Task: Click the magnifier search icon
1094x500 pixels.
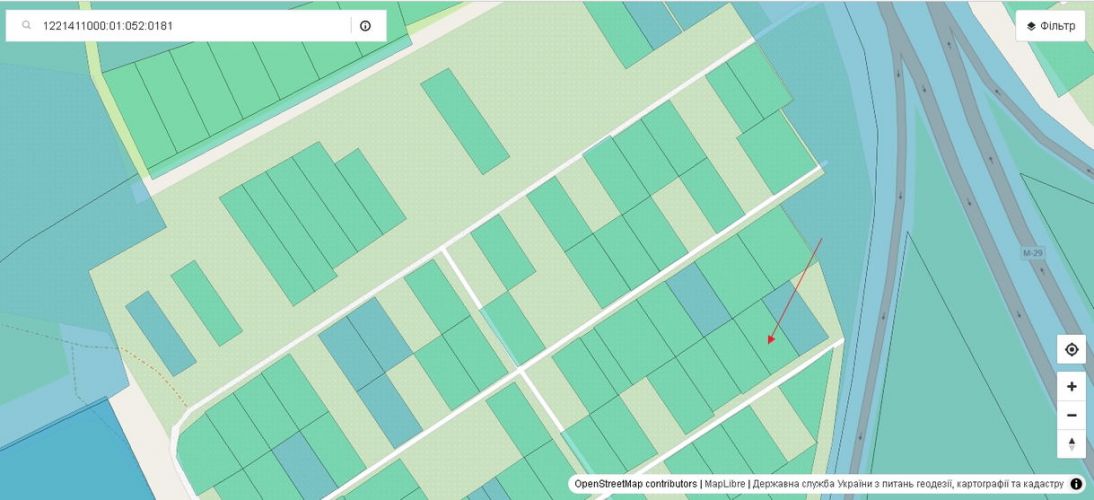Action: point(27,26)
